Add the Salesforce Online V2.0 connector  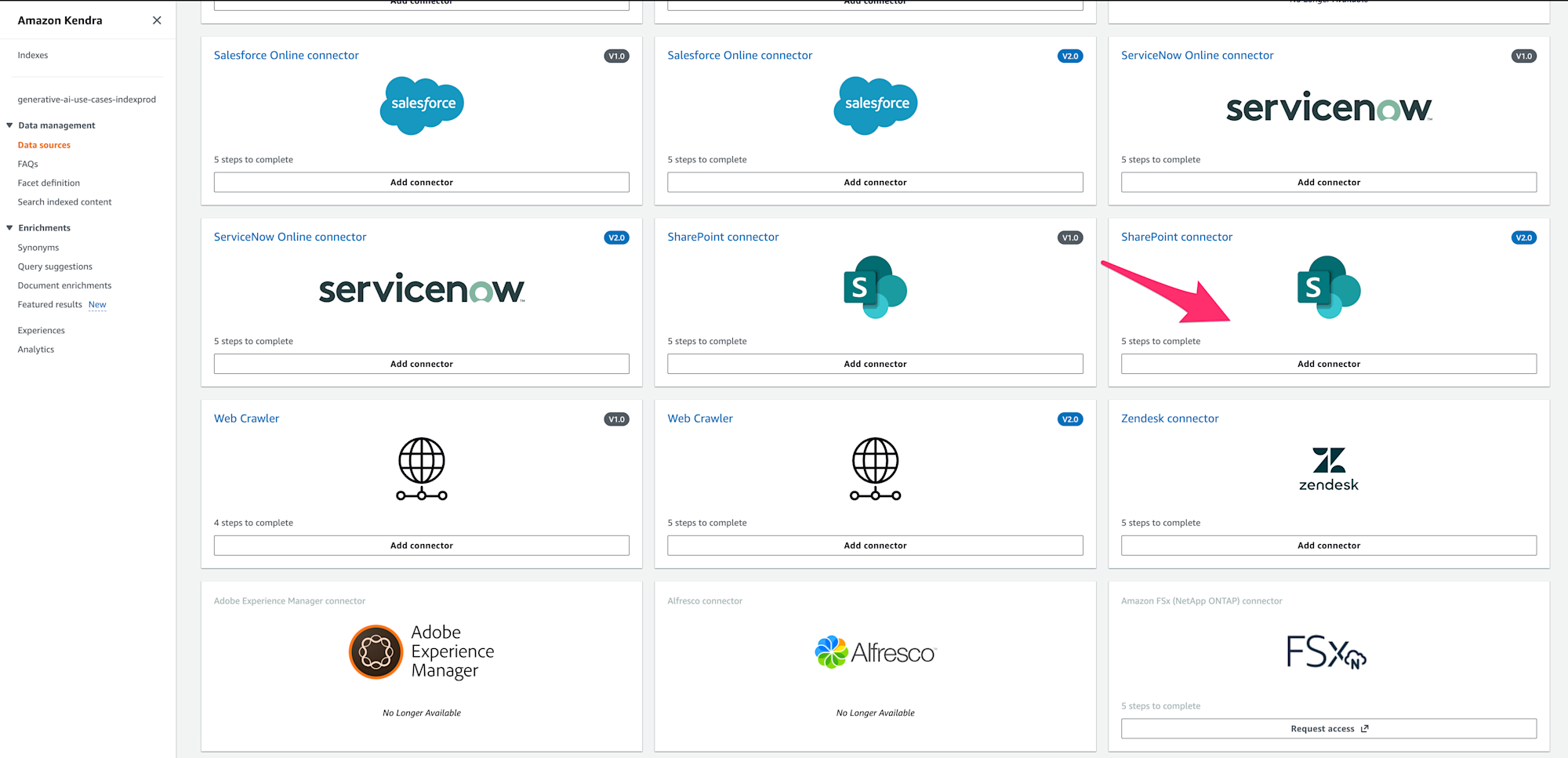coord(876,182)
